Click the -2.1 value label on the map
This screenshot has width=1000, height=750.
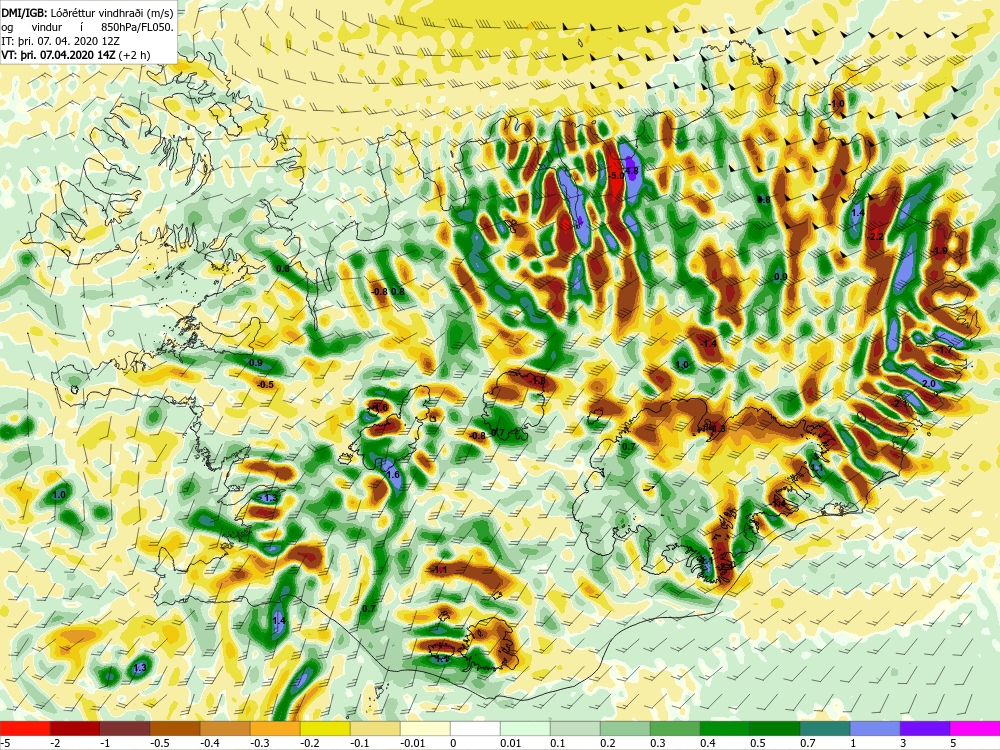click(901, 404)
